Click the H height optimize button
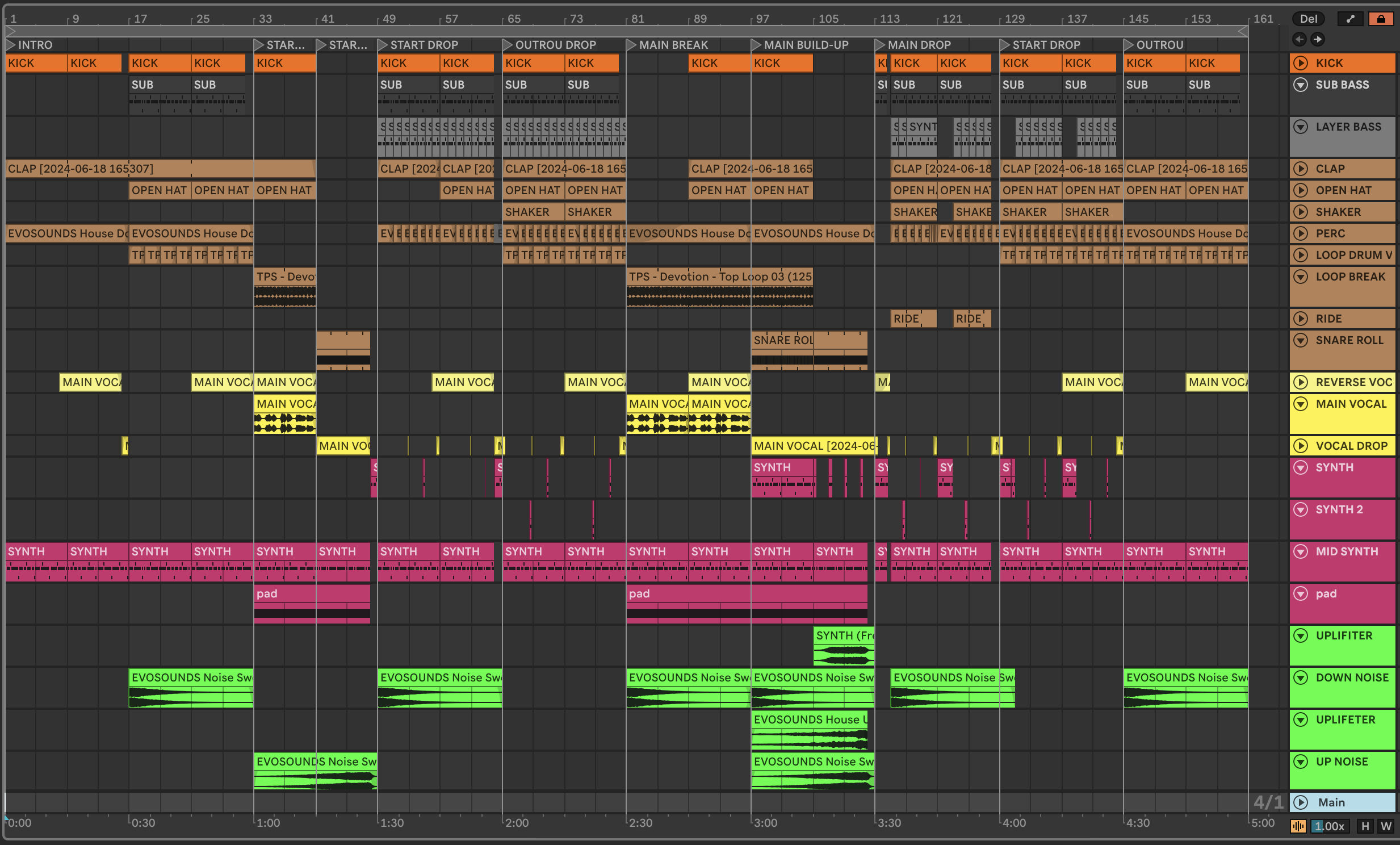This screenshot has width=1400, height=845. [x=1365, y=826]
